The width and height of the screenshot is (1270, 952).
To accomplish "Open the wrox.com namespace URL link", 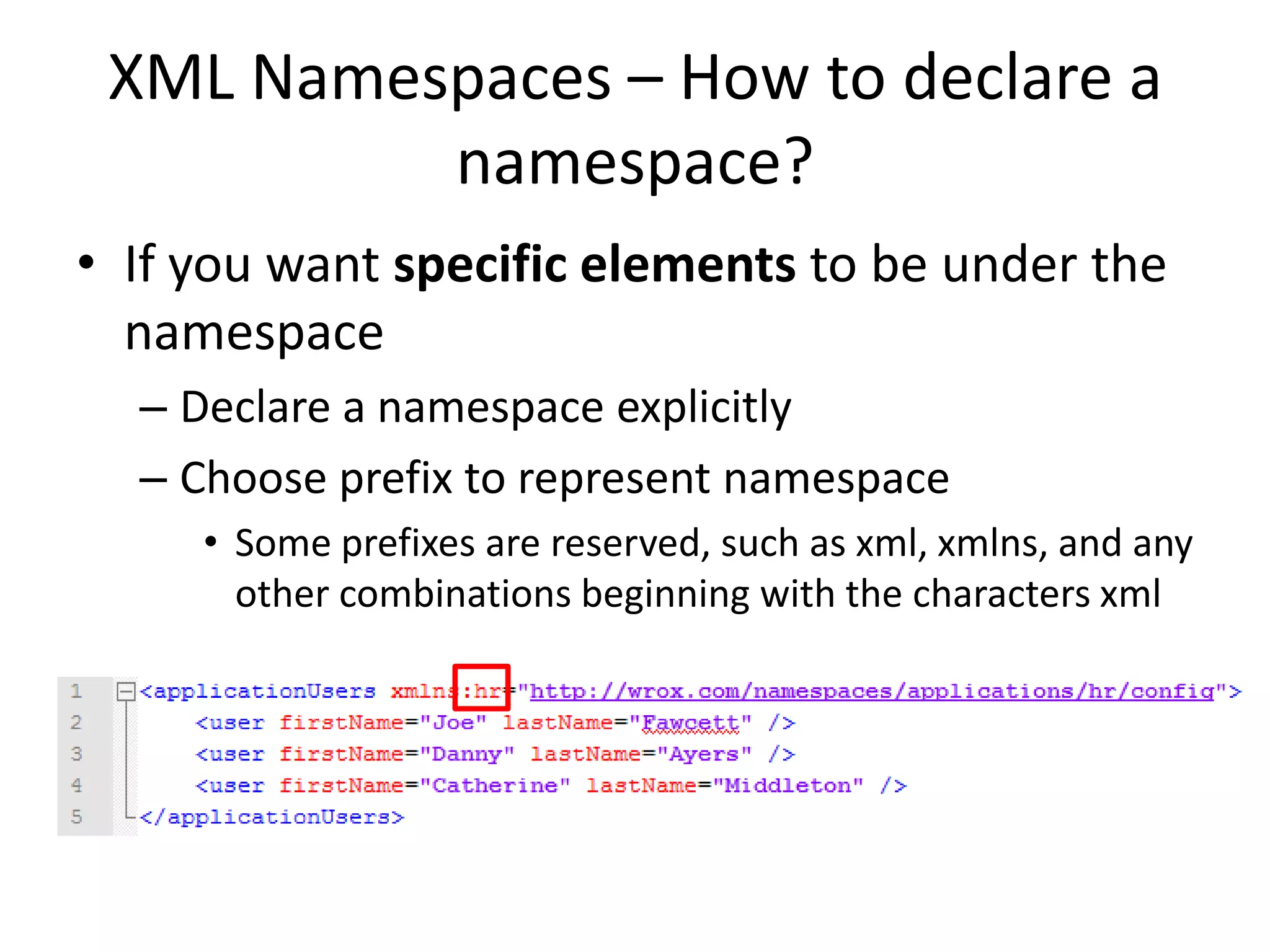I will tap(872, 691).
